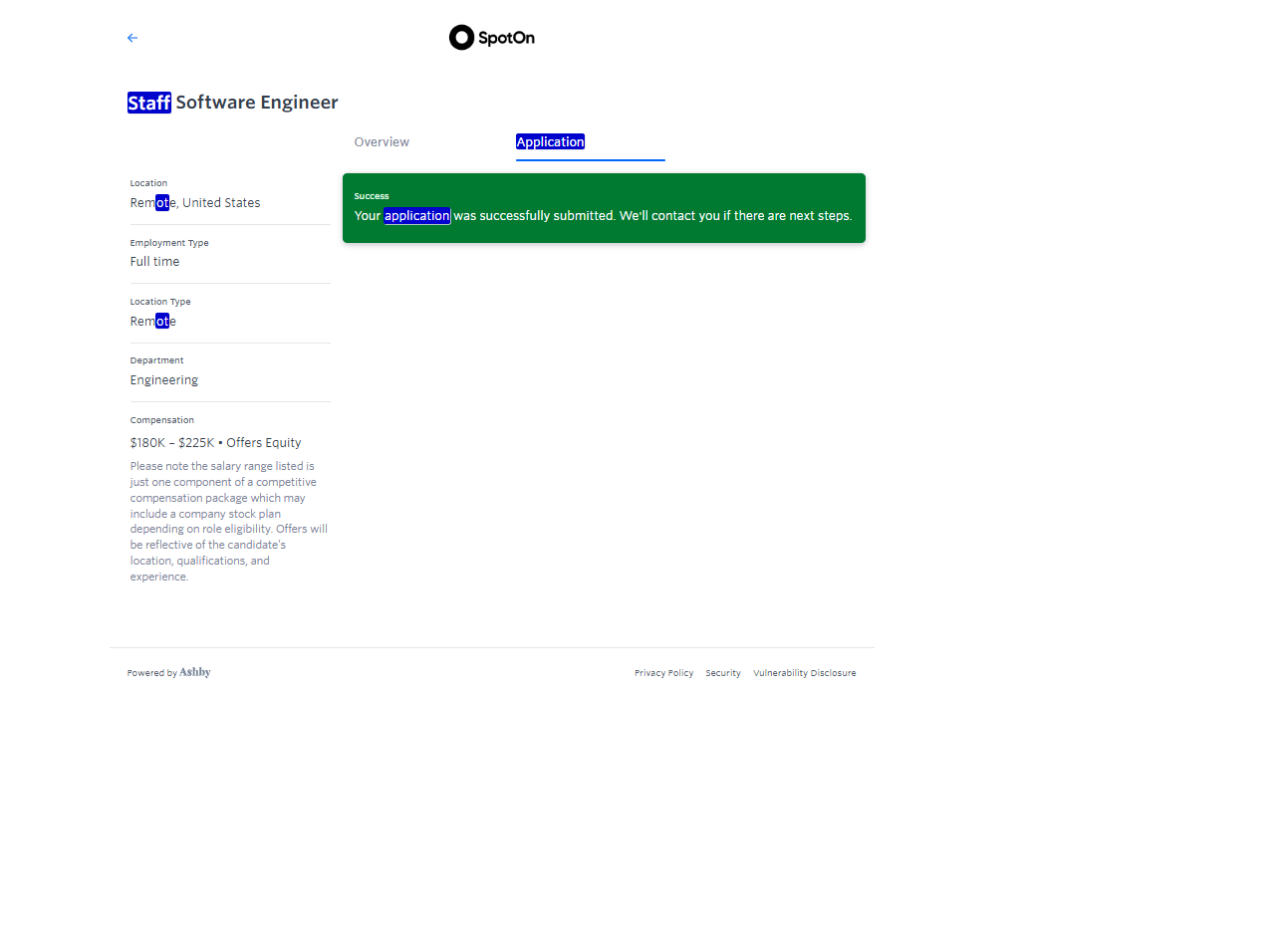Click the 'Full time' employment type value
The width and height of the screenshot is (1288, 930).
click(x=154, y=262)
